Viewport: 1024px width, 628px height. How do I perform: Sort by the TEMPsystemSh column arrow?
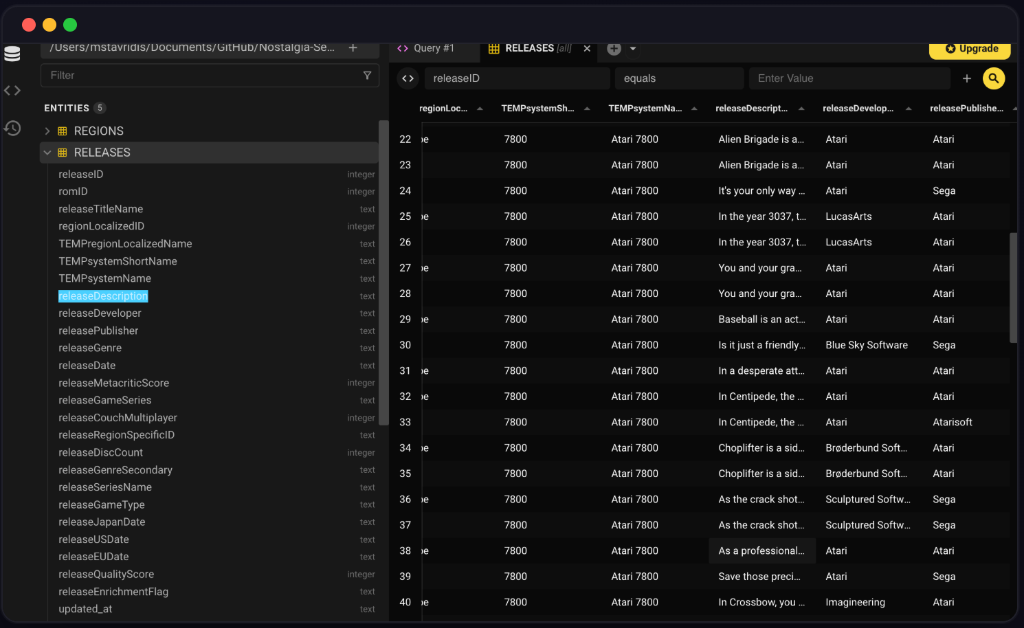coord(587,108)
